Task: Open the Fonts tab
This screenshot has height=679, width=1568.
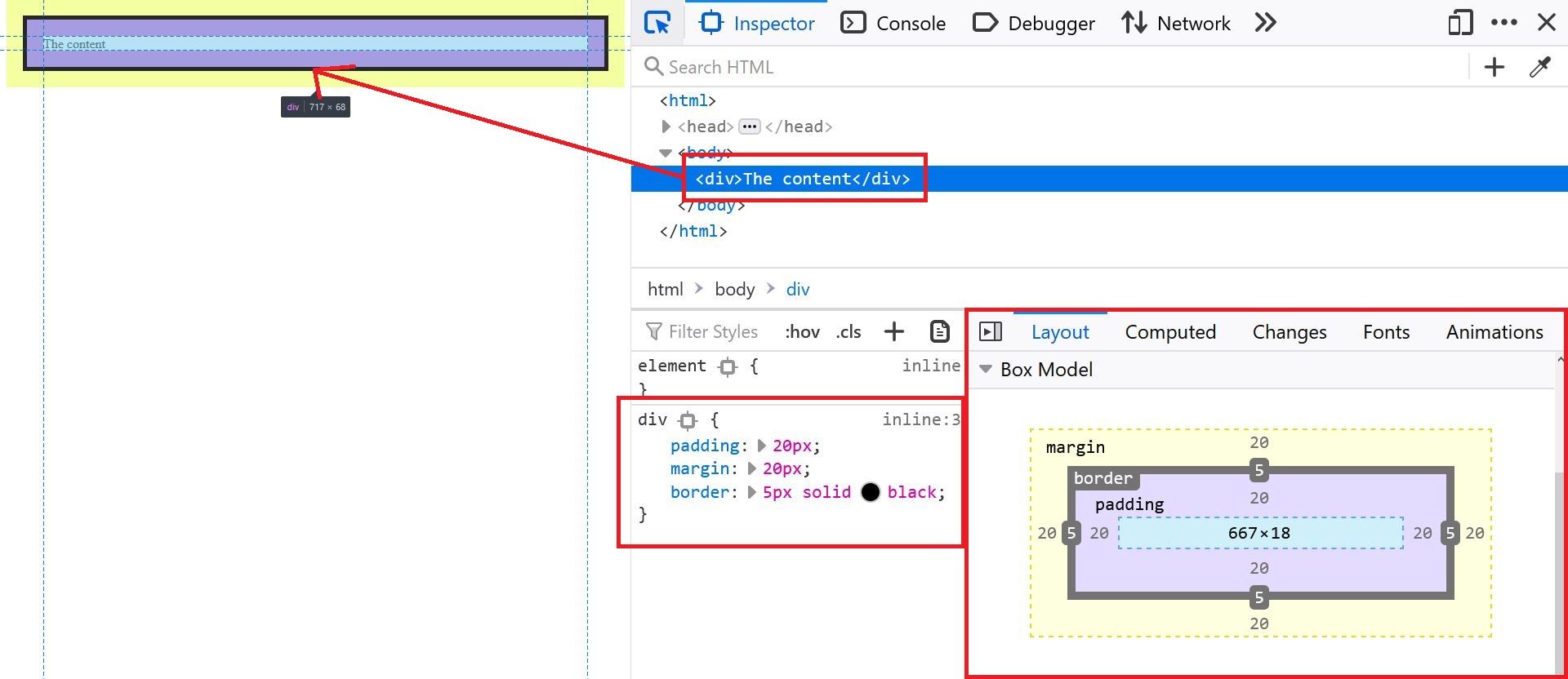Action: point(1386,331)
